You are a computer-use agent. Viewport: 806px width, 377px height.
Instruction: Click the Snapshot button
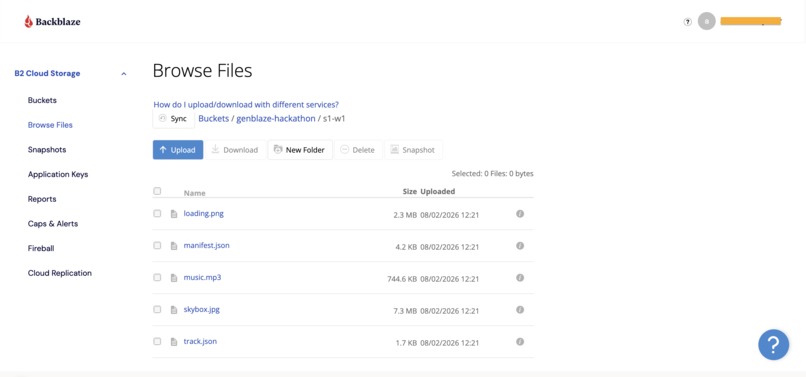[x=413, y=150]
